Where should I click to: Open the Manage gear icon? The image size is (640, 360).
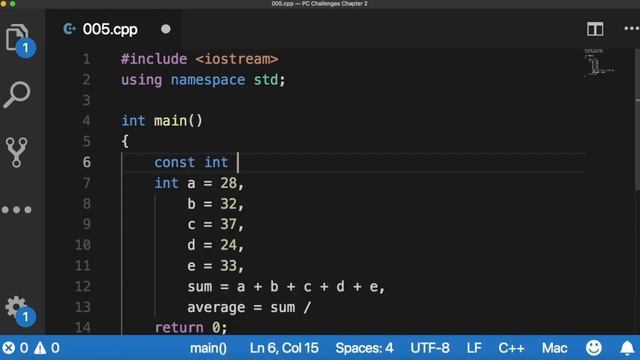point(16,307)
